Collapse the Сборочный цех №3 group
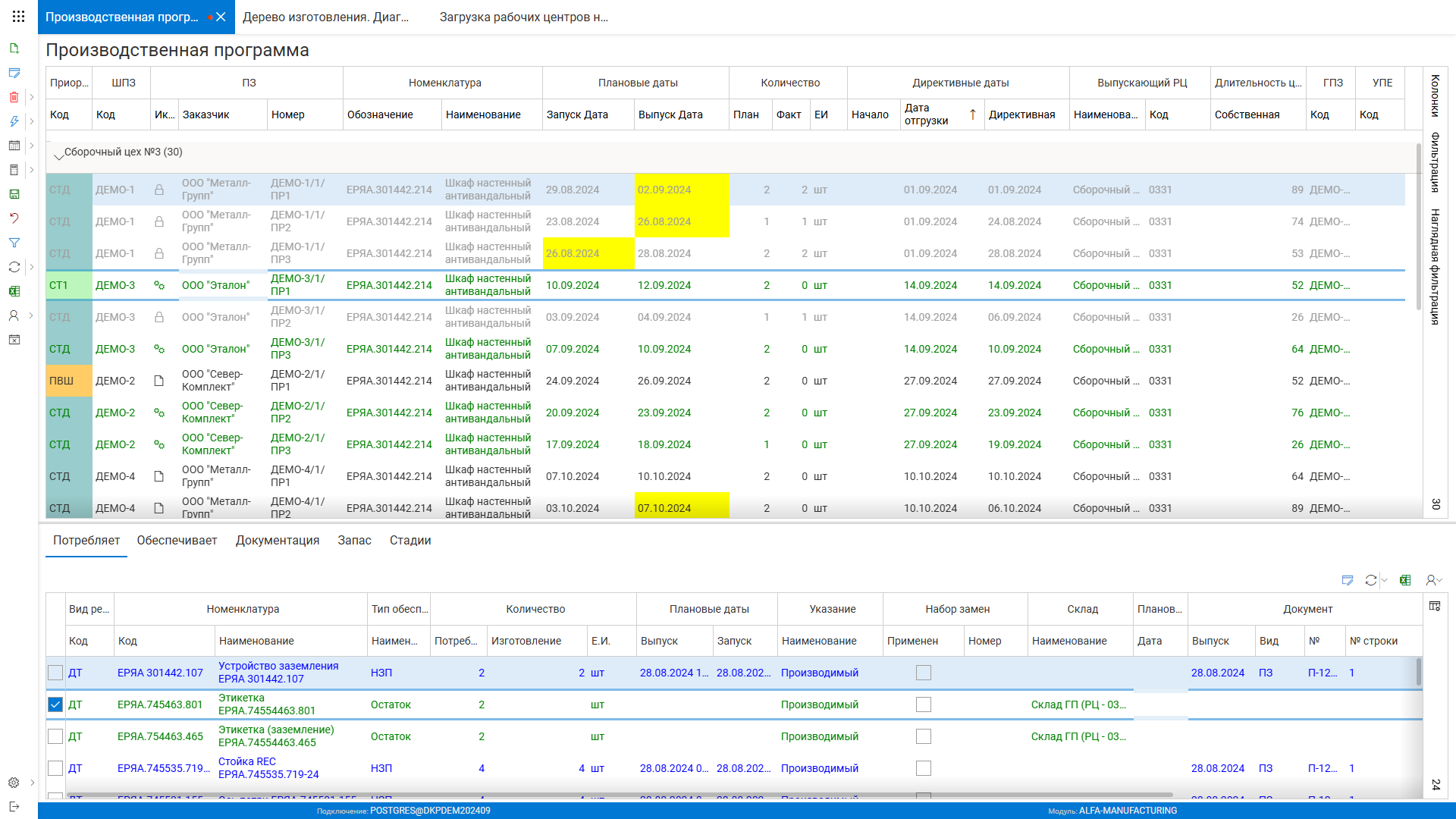1456x819 pixels. (x=58, y=155)
